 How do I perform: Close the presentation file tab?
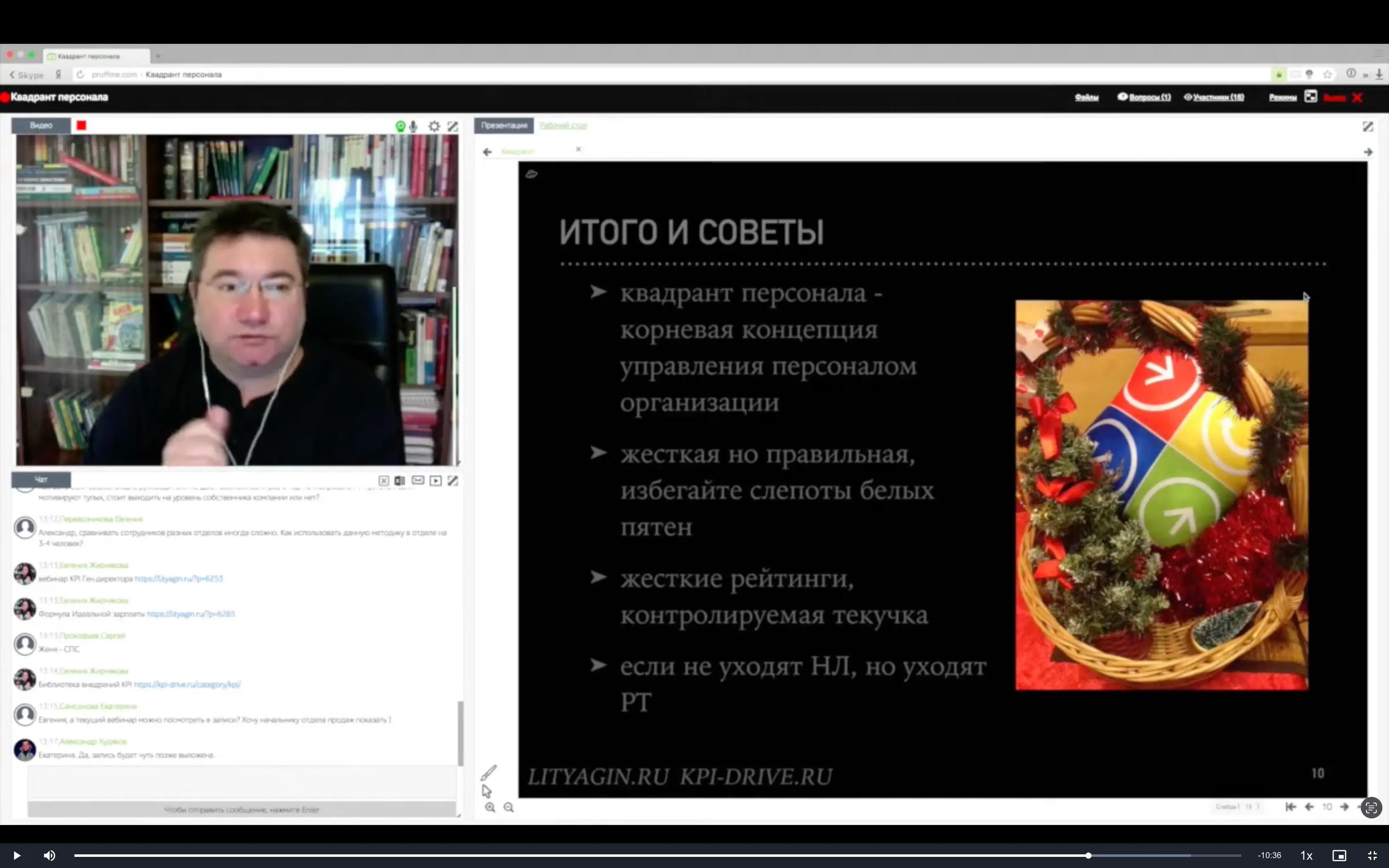point(579,149)
